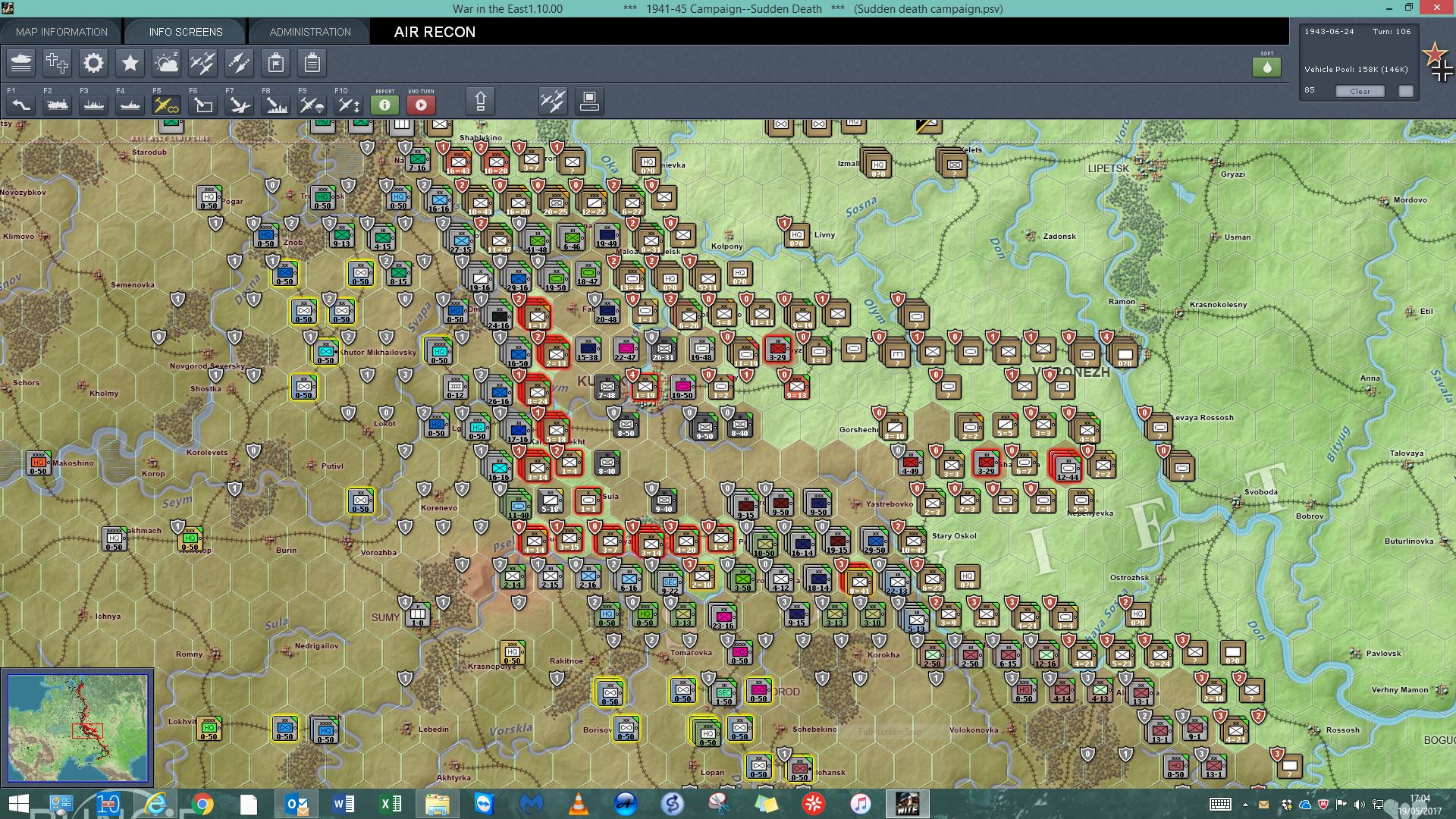Open the losses screen crosses icon
1456x819 pixels.
pyautogui.click(x=58, y=63)
